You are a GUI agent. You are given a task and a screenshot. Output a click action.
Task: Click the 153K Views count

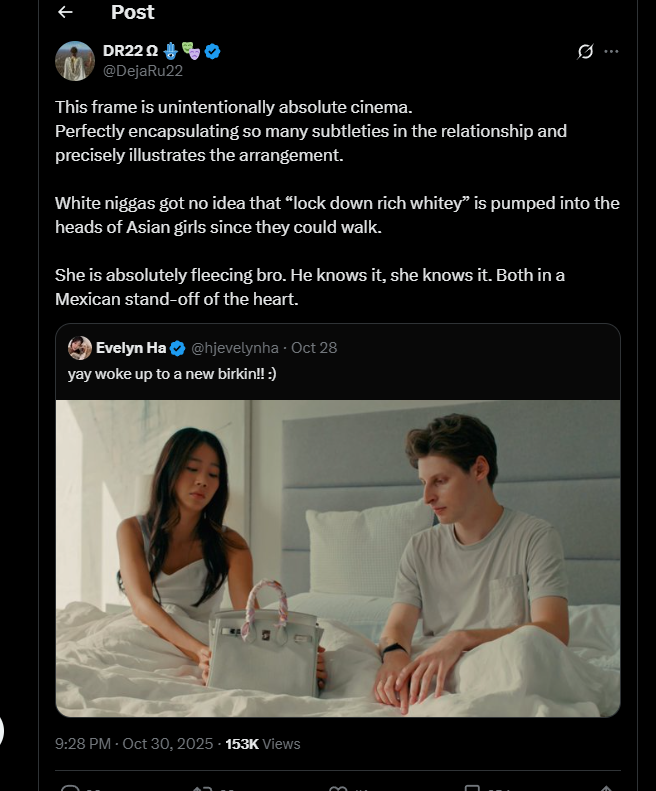click(262, 744)
